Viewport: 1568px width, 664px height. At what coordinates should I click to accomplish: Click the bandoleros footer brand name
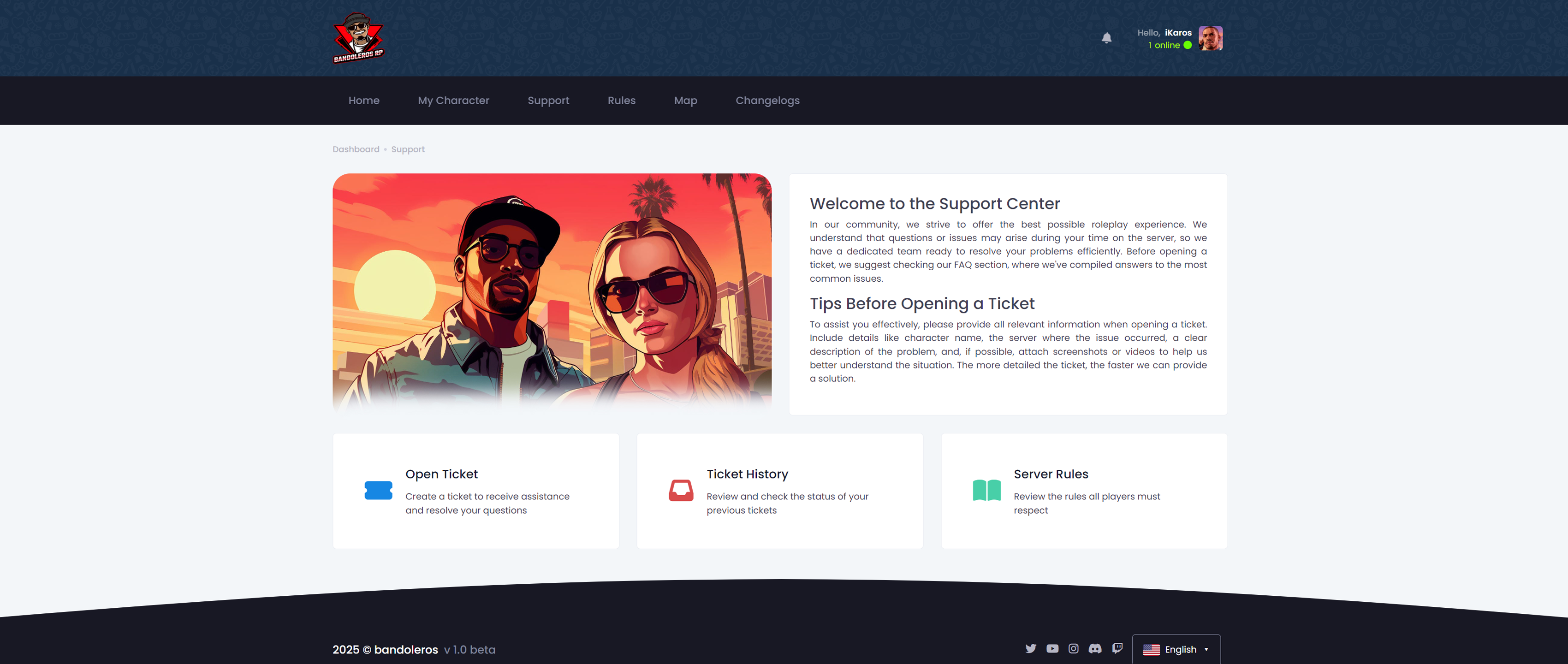(406, 649)
